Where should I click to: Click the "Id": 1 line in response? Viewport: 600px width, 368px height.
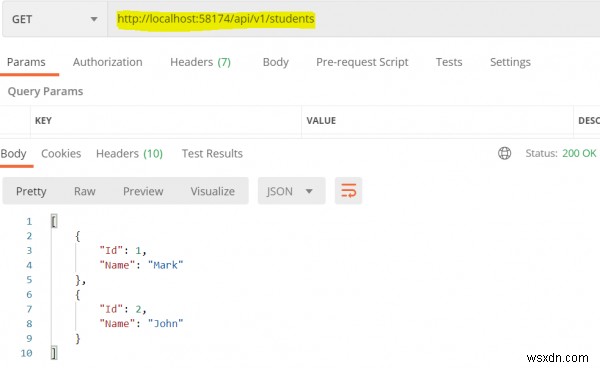(123, 251)
